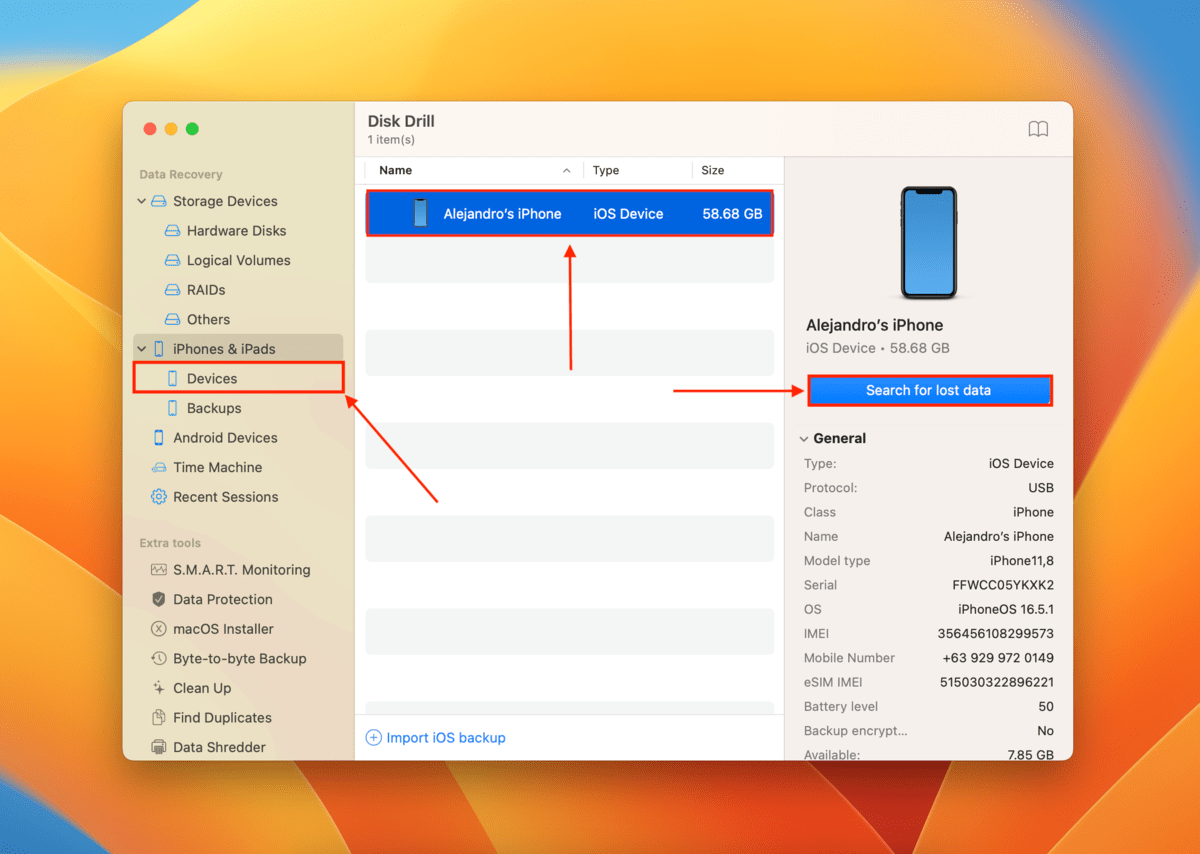The height and width of the screenshot is (854, 1200).
Task: Click the Backups phone icon
Action: click(173, 408)
